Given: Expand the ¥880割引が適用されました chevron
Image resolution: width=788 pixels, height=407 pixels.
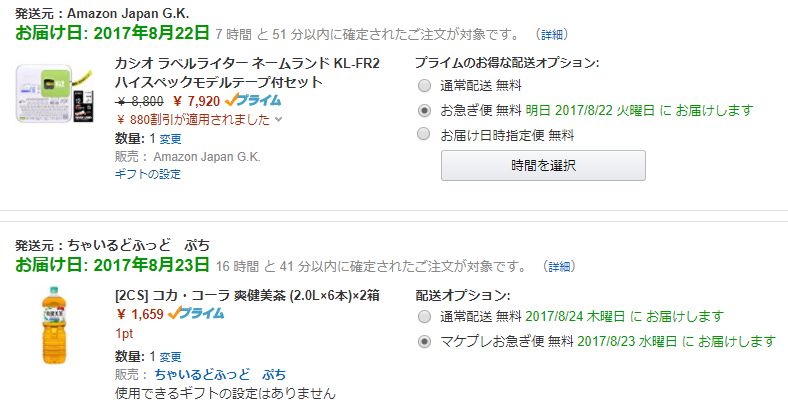Looking at the screenshot, I should pyautogui.click(x=278, y=119).
